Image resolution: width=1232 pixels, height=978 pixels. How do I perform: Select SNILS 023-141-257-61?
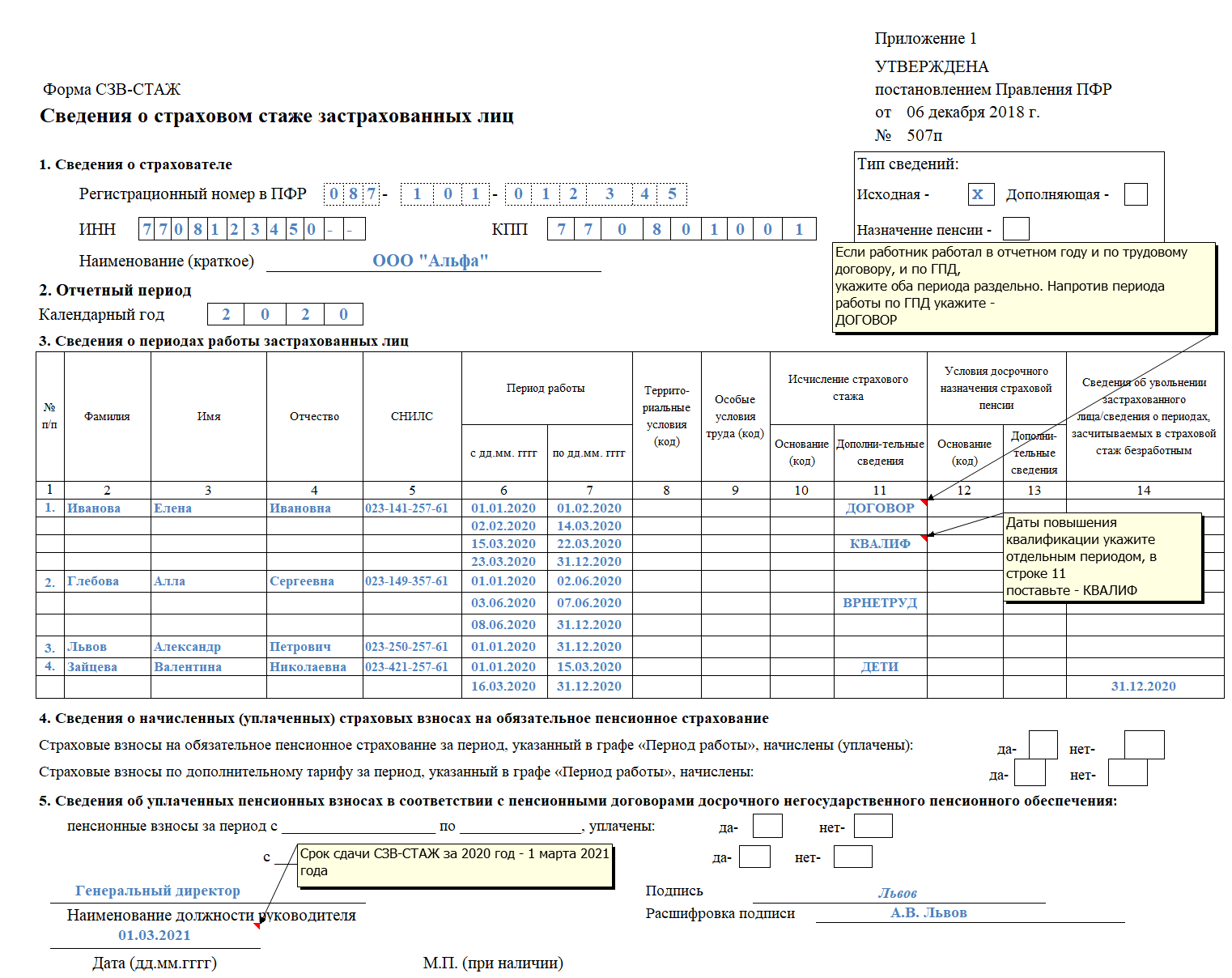coord(412,508)
